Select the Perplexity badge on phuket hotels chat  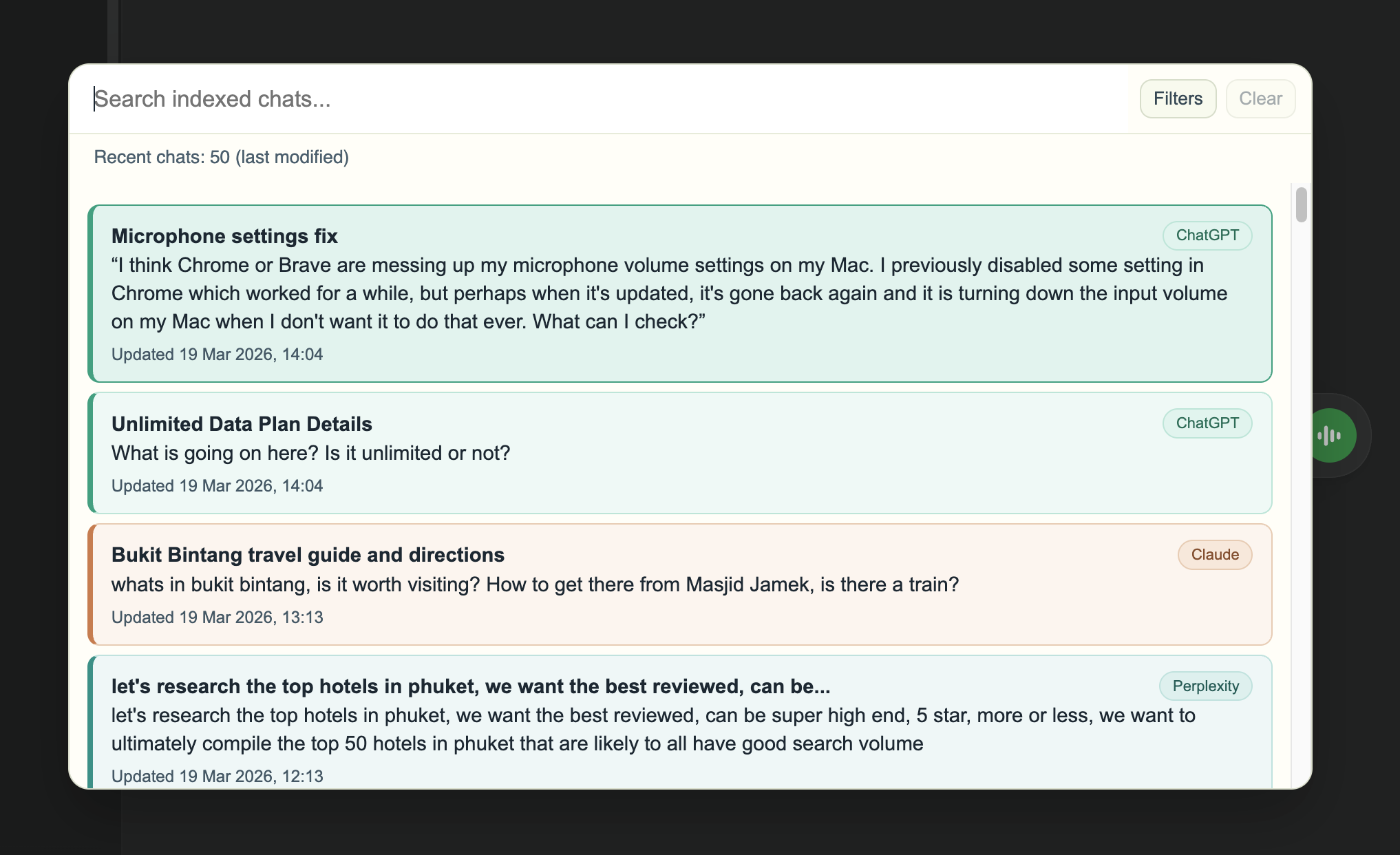(x=1205, y=686)
